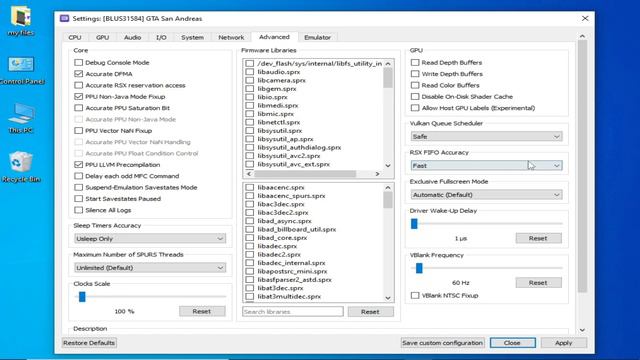
Task: Go to the System tab
Action: tap(192, 37)
